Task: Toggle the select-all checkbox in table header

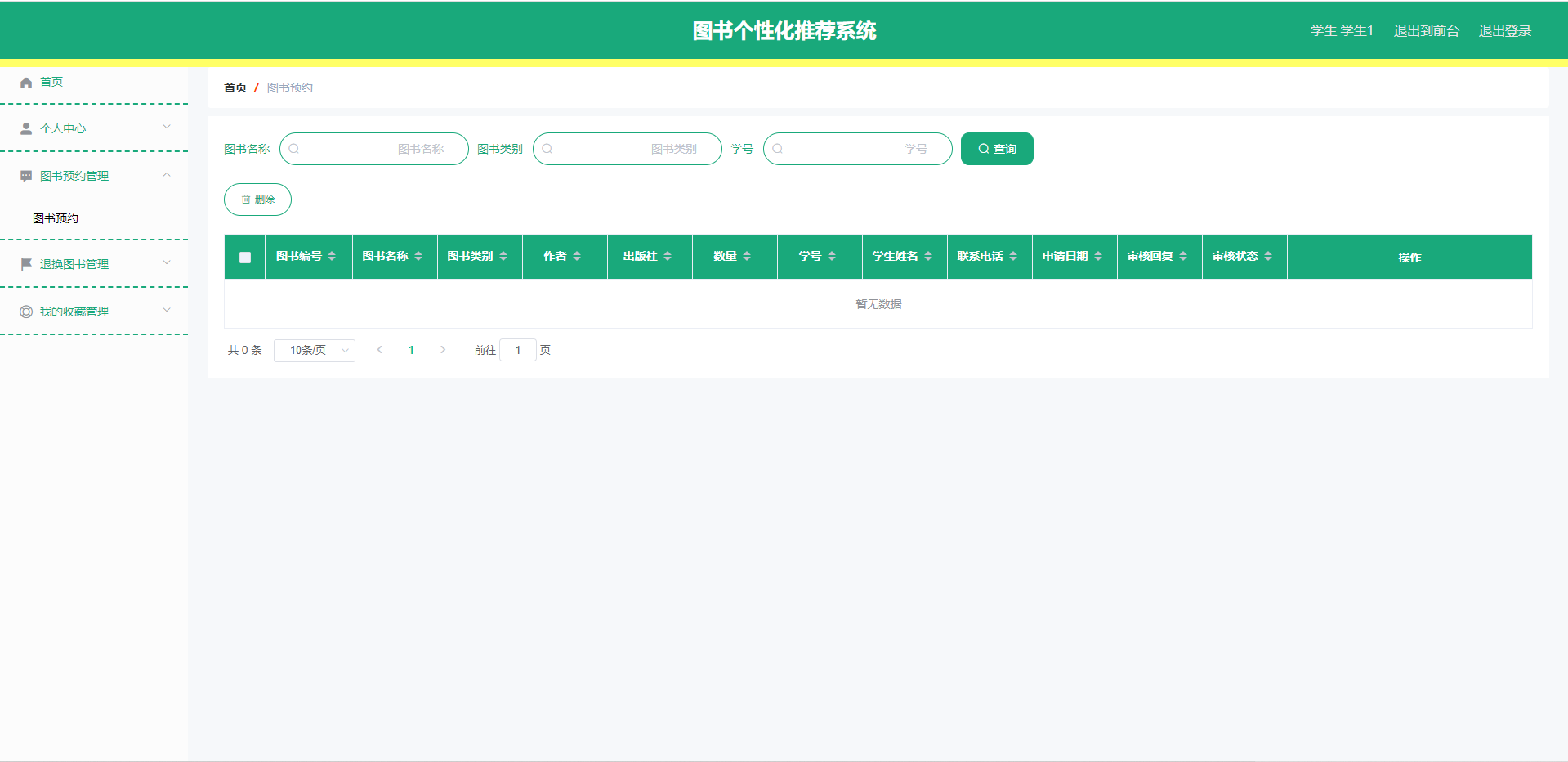Action: tap(245, 258)
